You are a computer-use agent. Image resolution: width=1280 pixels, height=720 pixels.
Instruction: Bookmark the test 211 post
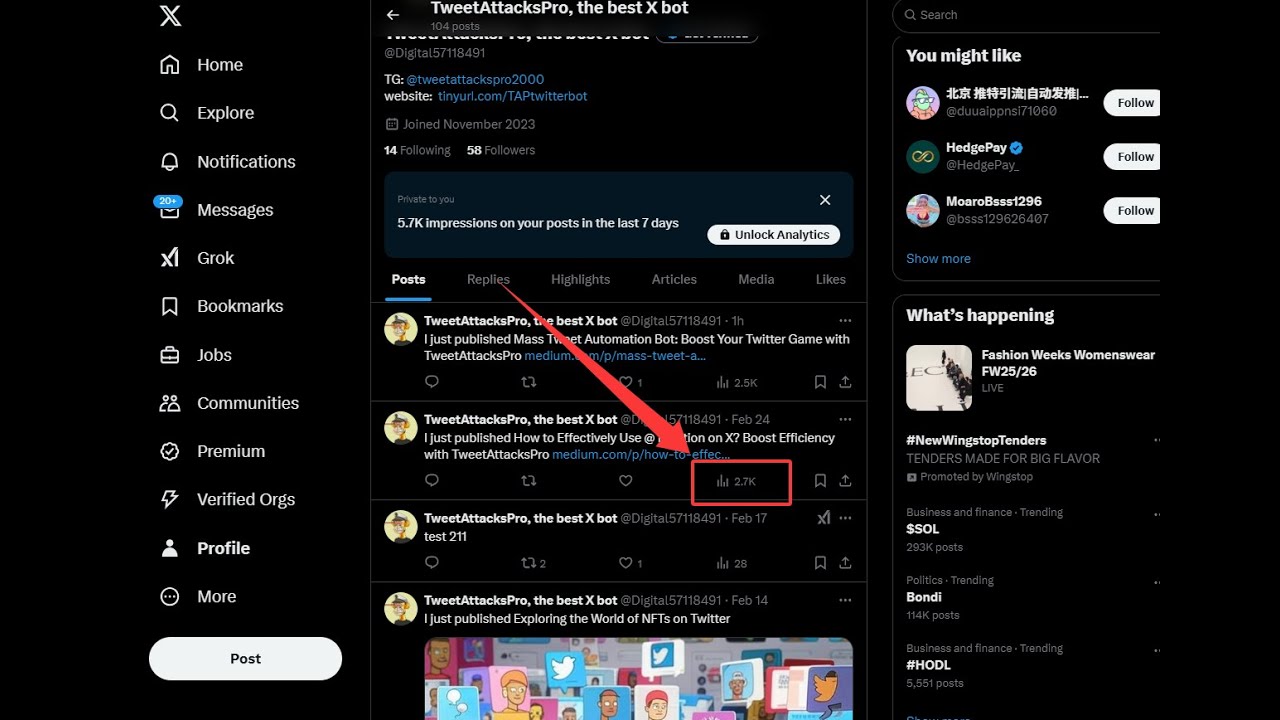(820, 563)
